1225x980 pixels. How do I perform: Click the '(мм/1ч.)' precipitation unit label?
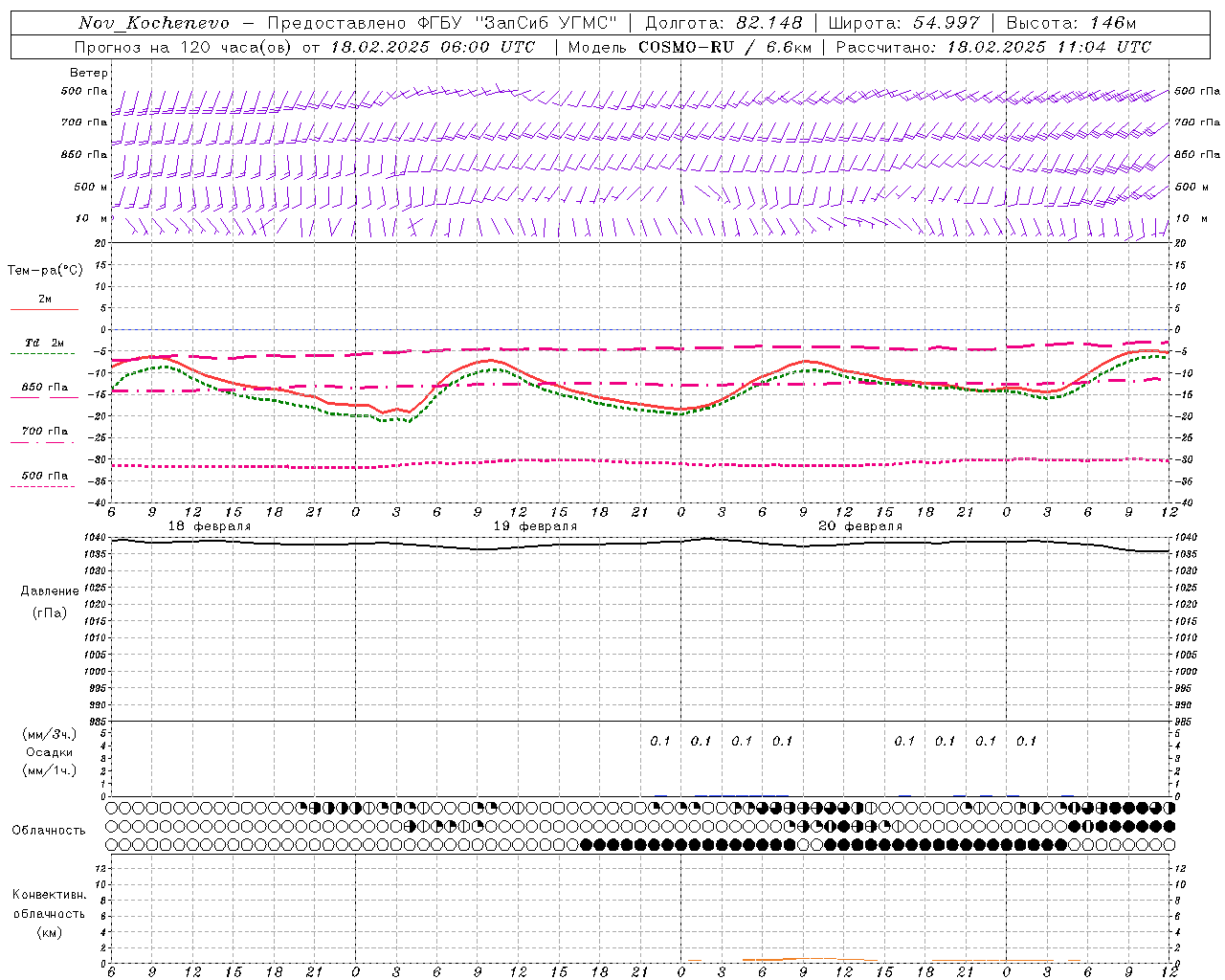(50, 770)
